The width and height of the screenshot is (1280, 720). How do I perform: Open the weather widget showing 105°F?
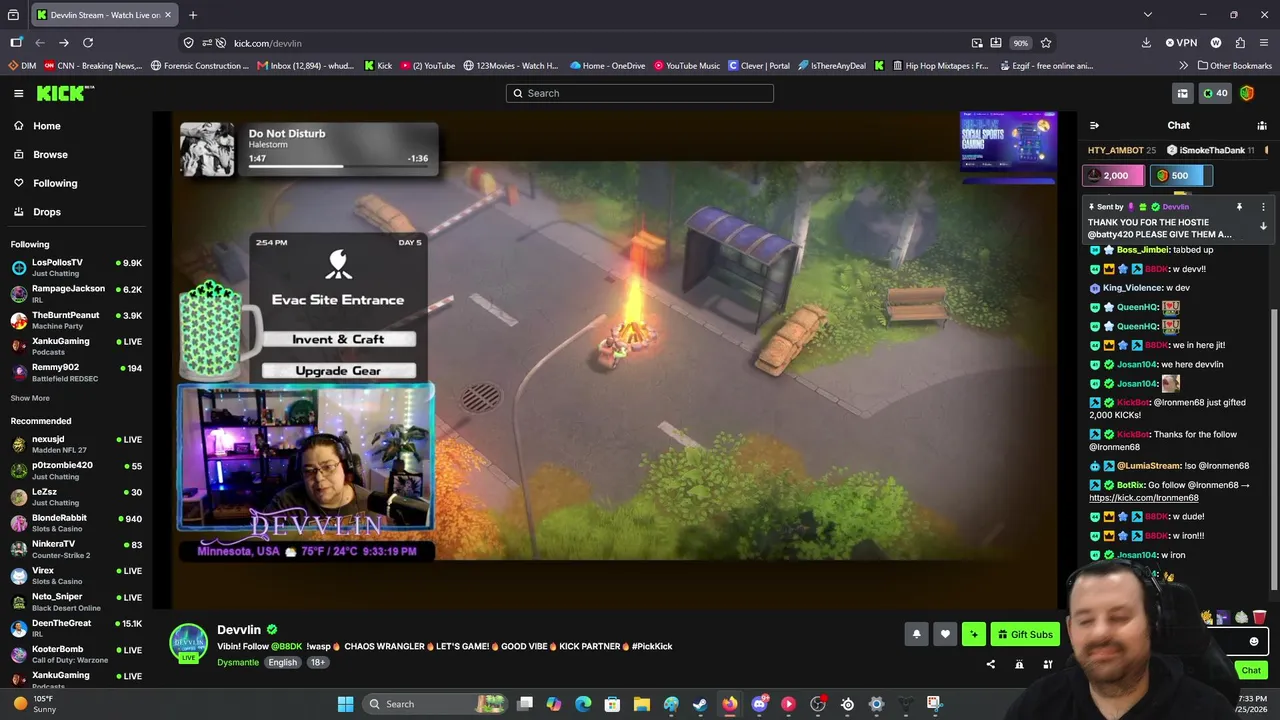tap(34, 704)
